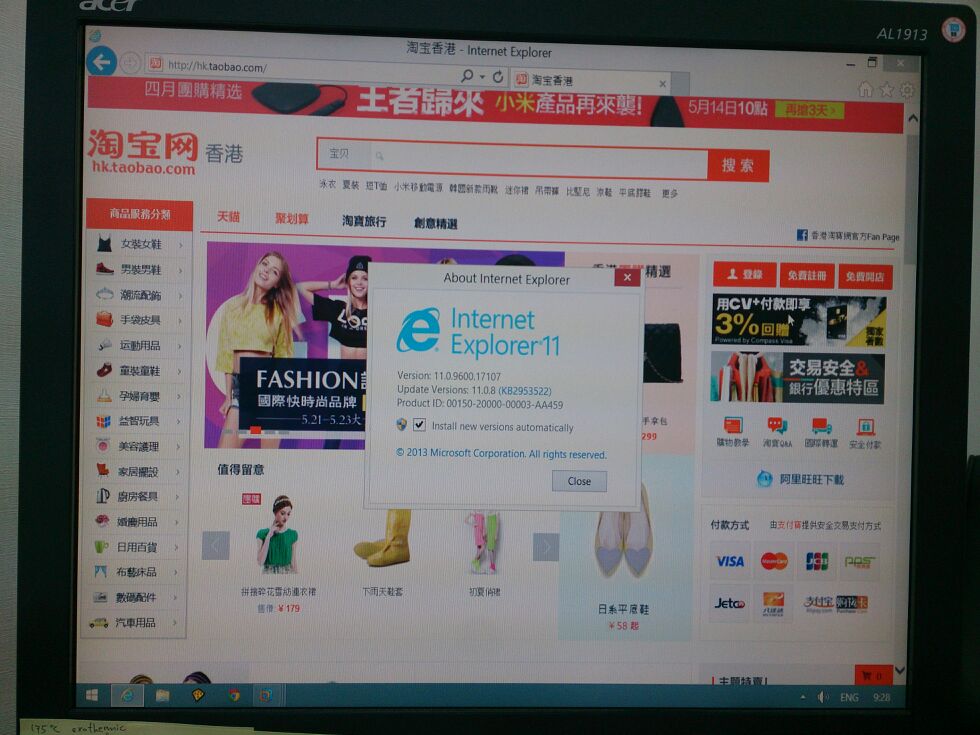980x735 pixels.
Task: Click the 美容護理 category icon
Action: 103,446
